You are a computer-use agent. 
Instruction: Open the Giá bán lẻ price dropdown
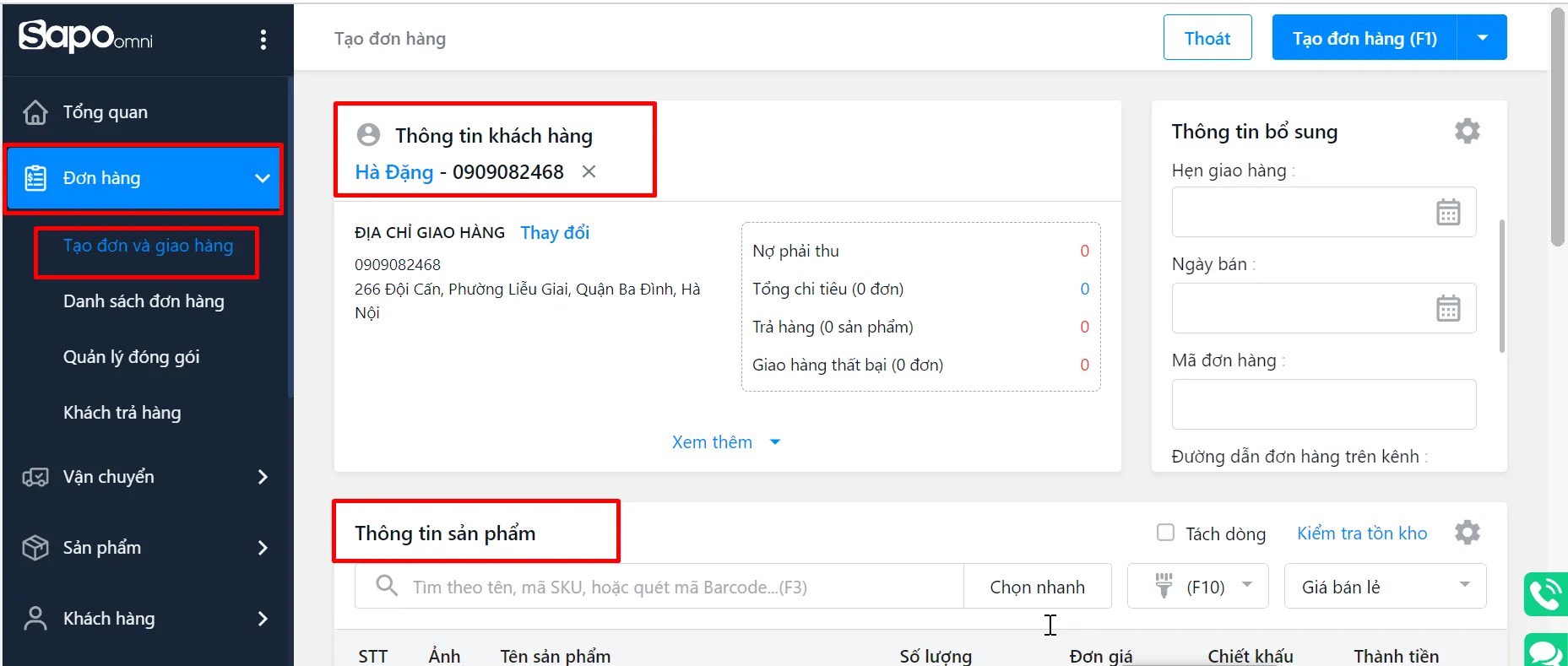point(1385,586)
